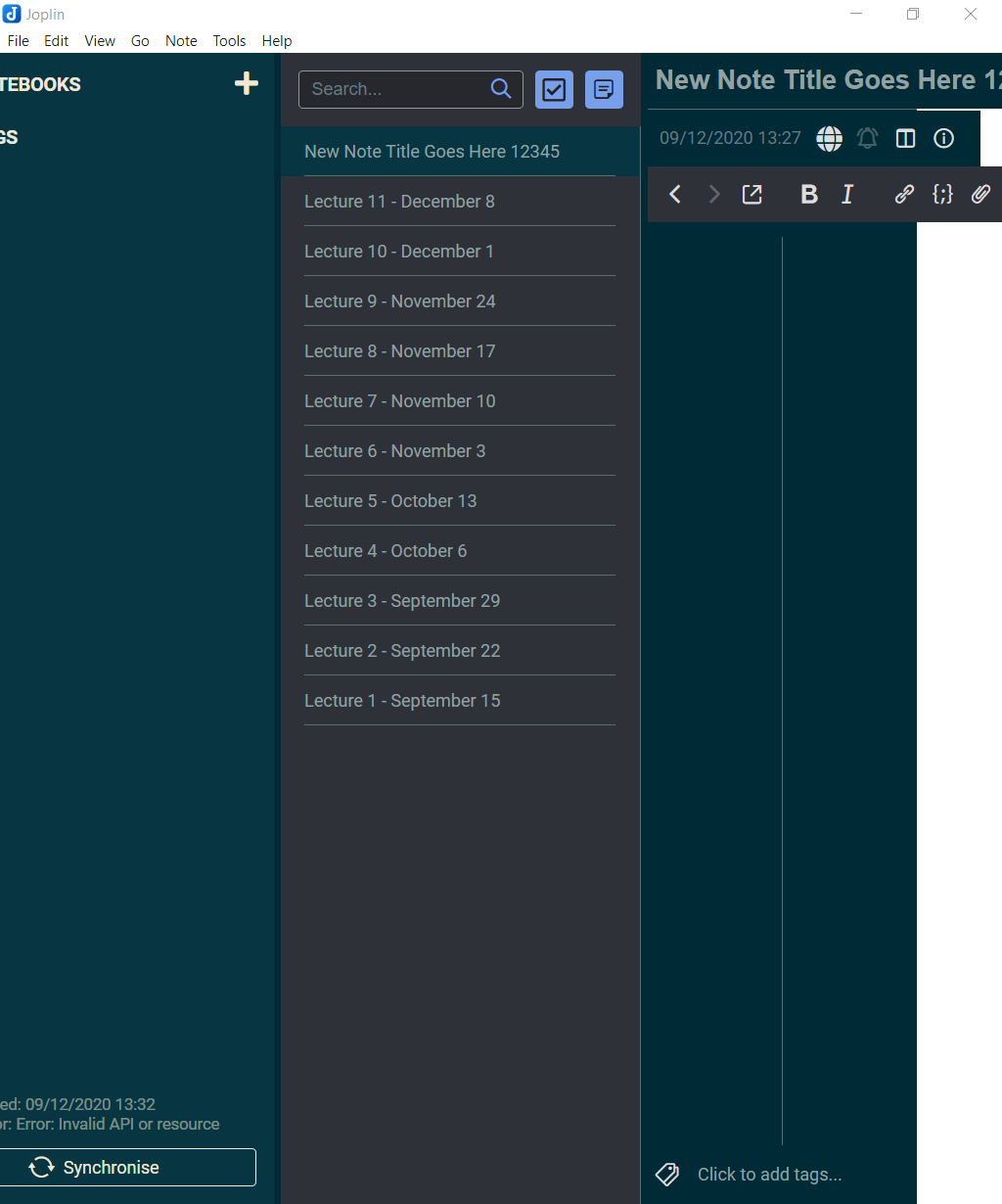Edit the note title field
The width and height of the screenshot is (1002, 1204).
827,80
